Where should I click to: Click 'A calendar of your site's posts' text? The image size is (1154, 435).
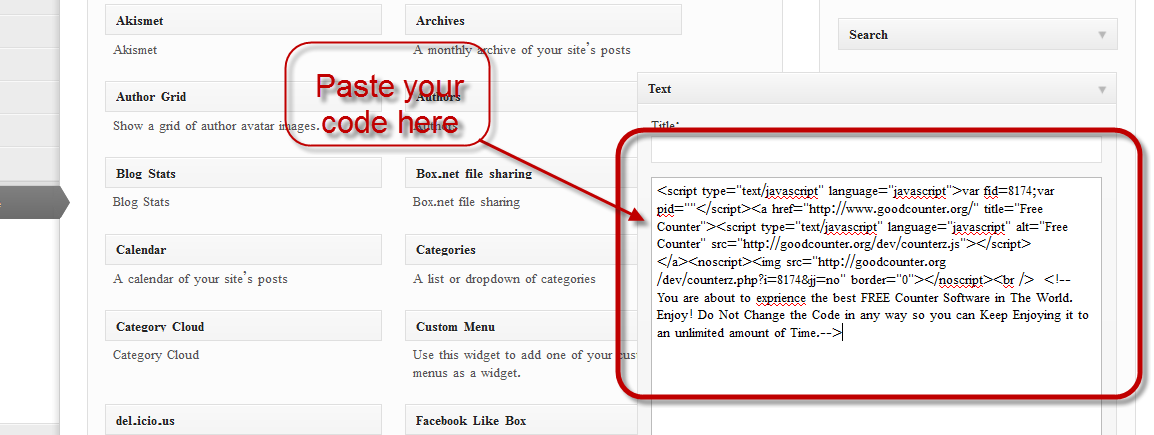click(x=200, y=279)
